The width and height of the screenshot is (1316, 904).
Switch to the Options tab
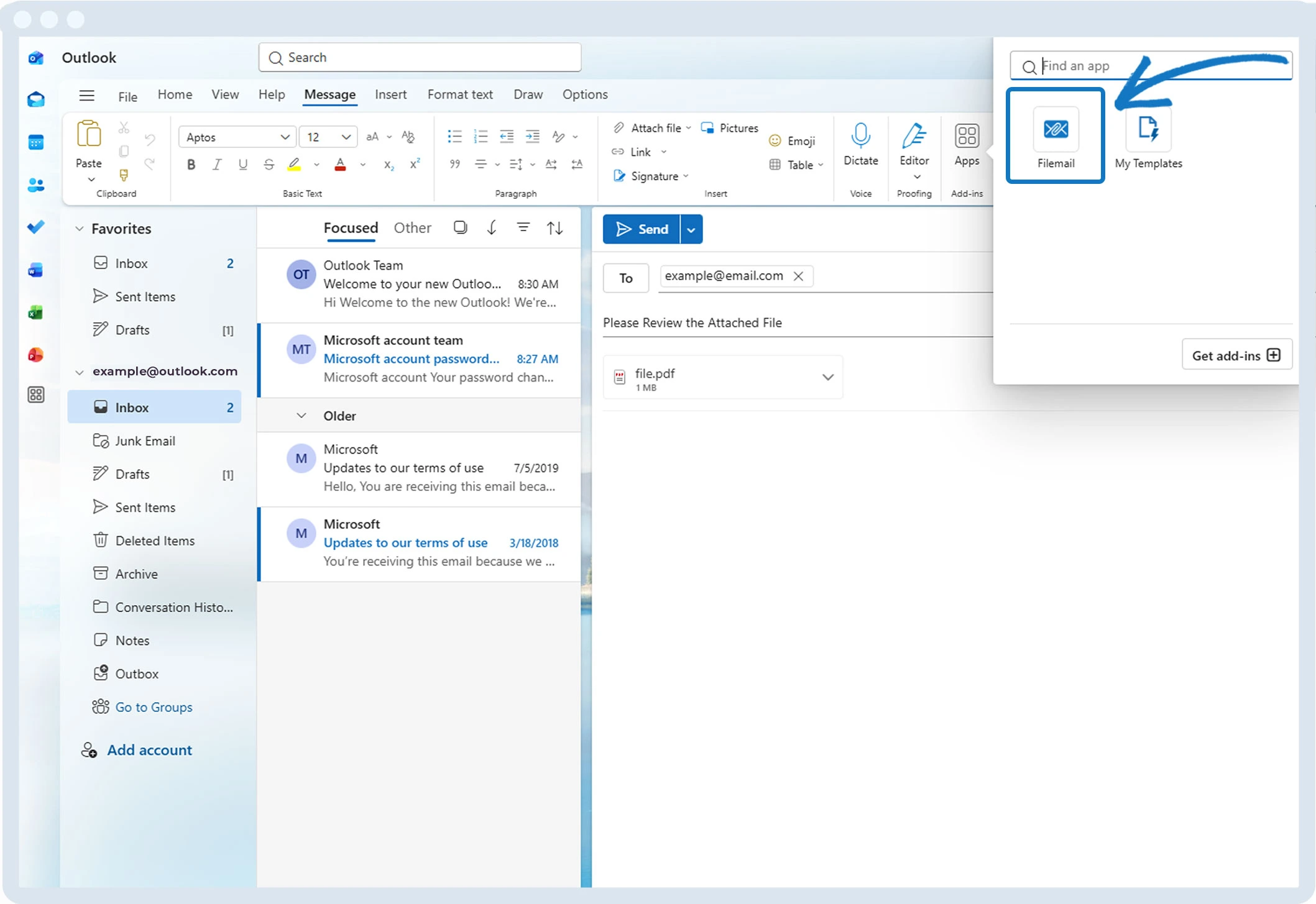pos(585,94)
